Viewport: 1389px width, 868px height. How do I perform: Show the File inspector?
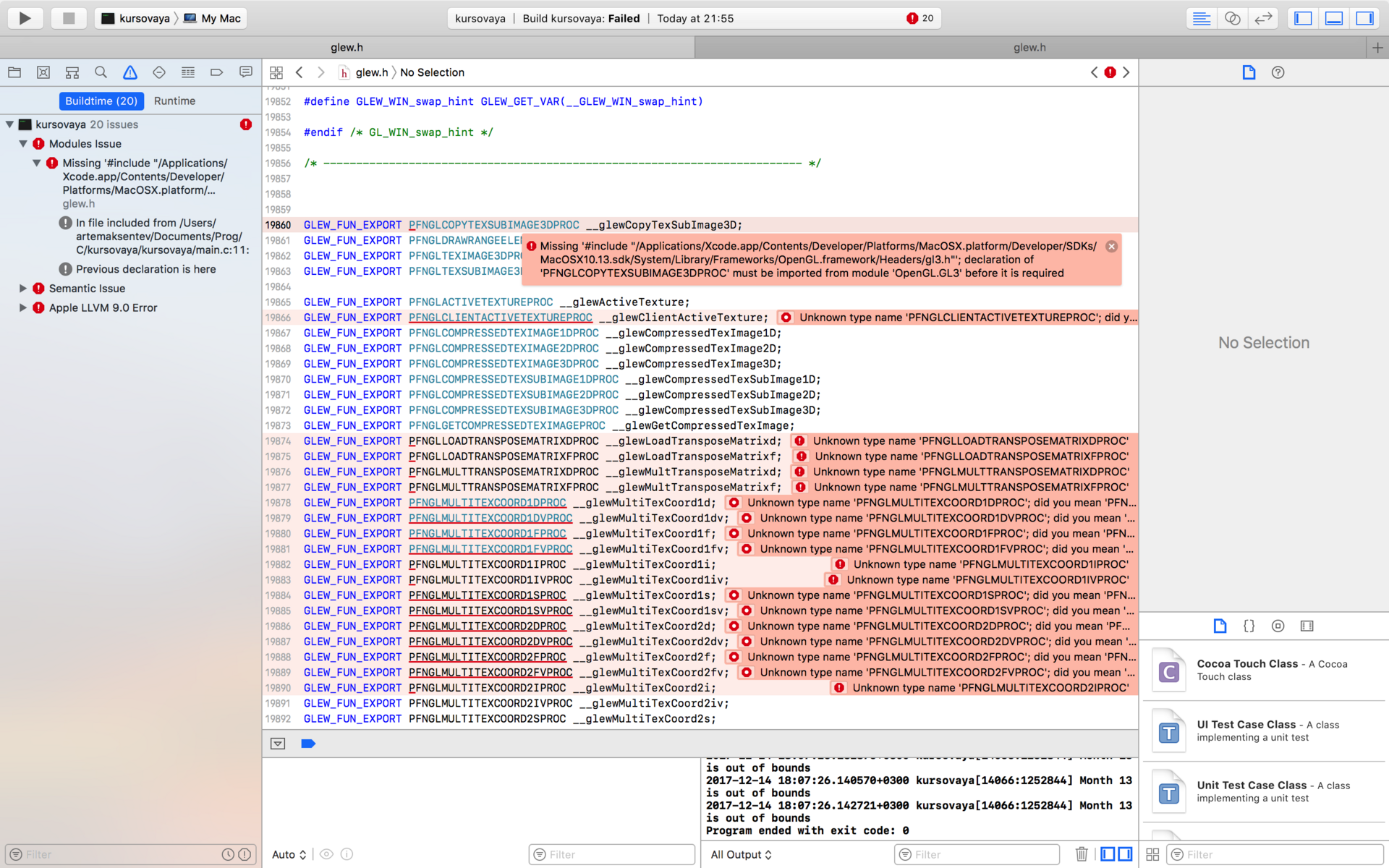[x=1249, y=72]
